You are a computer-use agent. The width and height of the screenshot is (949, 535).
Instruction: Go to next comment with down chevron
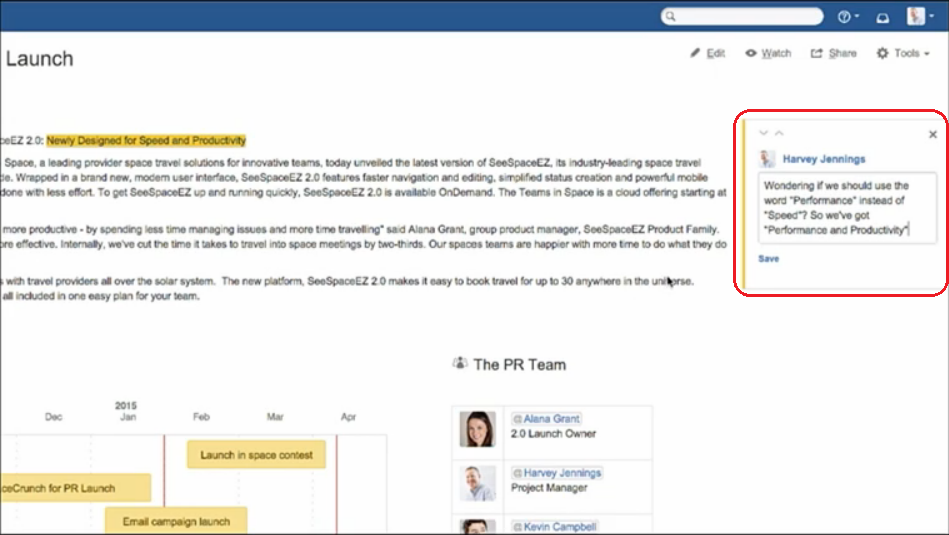pyautogui.click(x=763, y=133)
